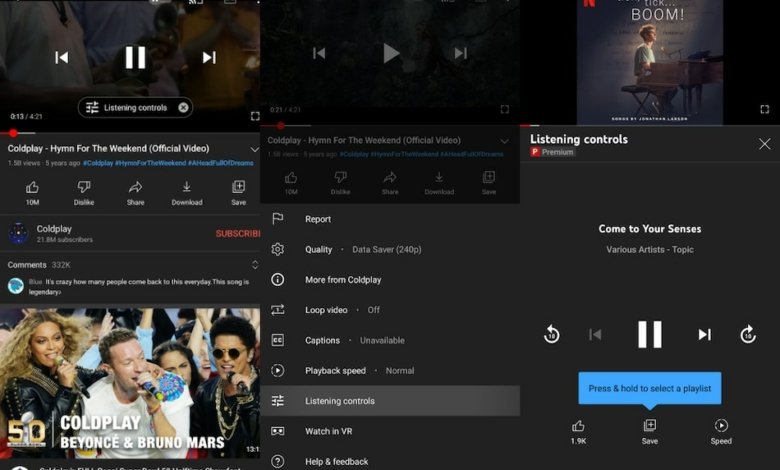
Task: Skip to next track in Listening controls
Action: click(704, 334)
